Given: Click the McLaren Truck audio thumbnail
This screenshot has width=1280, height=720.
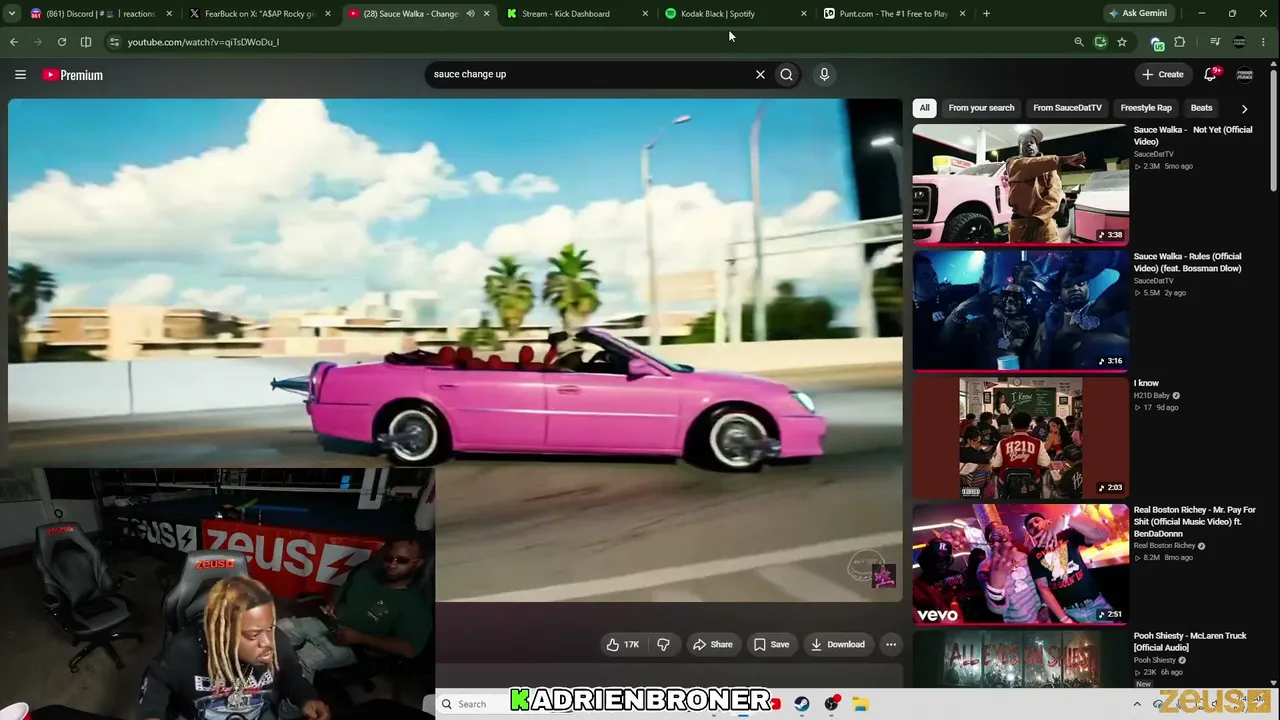Looking at the screenshot, I should click(1021, 659).
